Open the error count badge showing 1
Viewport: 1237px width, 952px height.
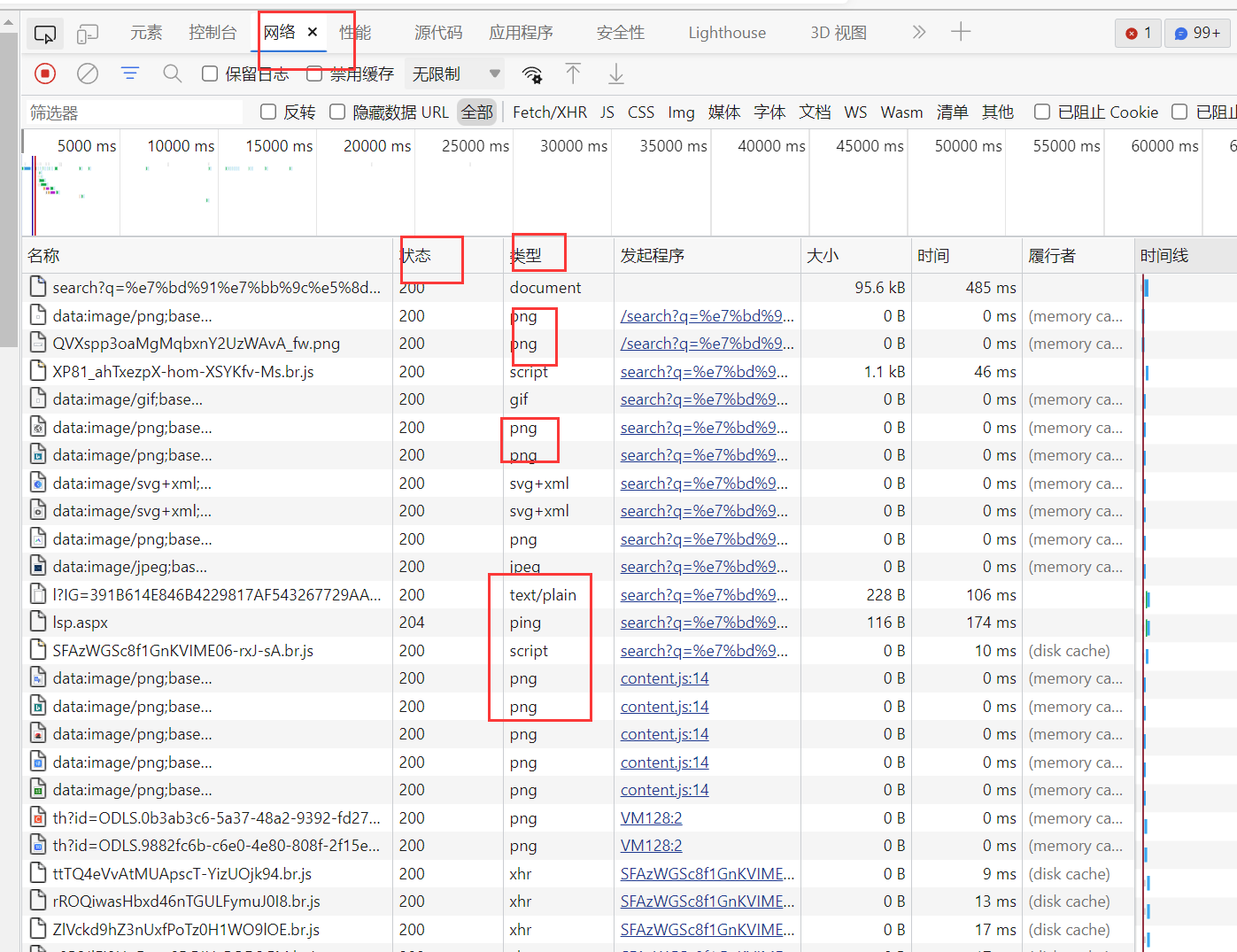(x=1138, y=33)
